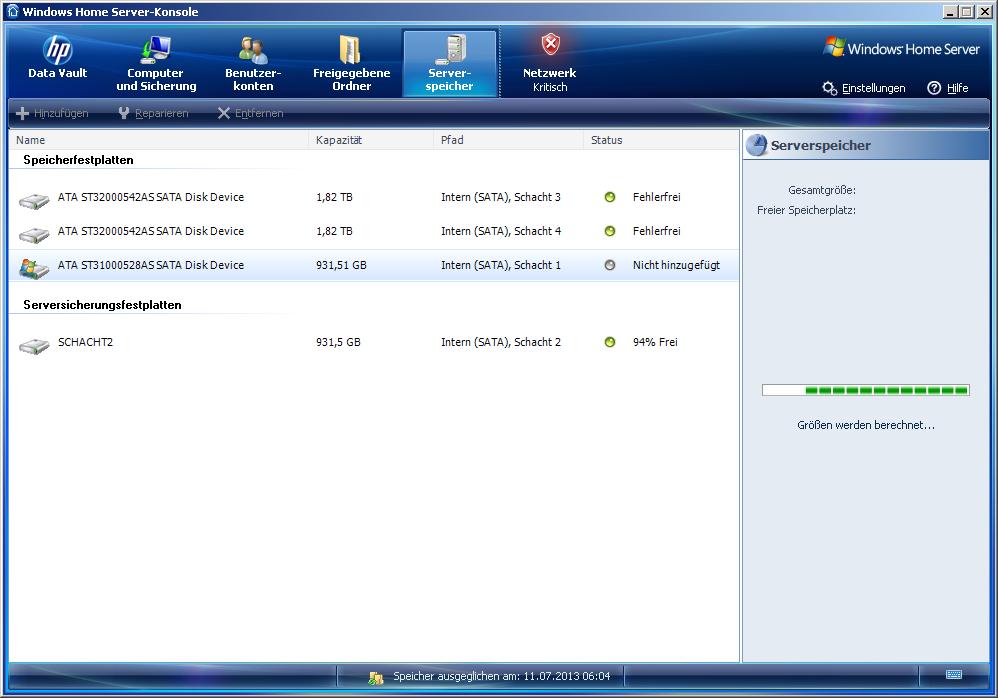
Task: Select the Serverspeicher tab
Action: tap(449, 63)
